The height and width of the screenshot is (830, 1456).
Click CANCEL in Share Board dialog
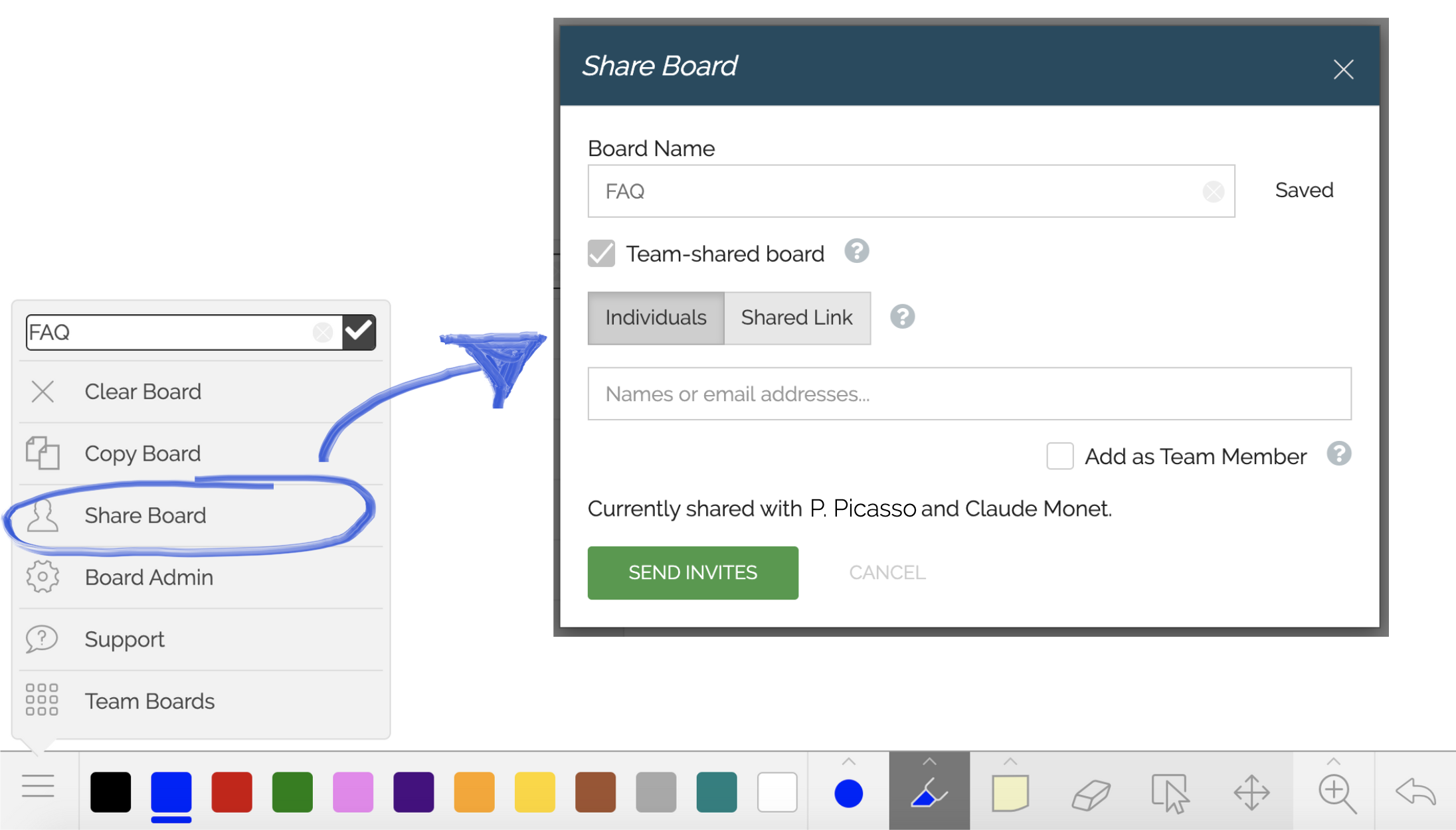(887, 572)
